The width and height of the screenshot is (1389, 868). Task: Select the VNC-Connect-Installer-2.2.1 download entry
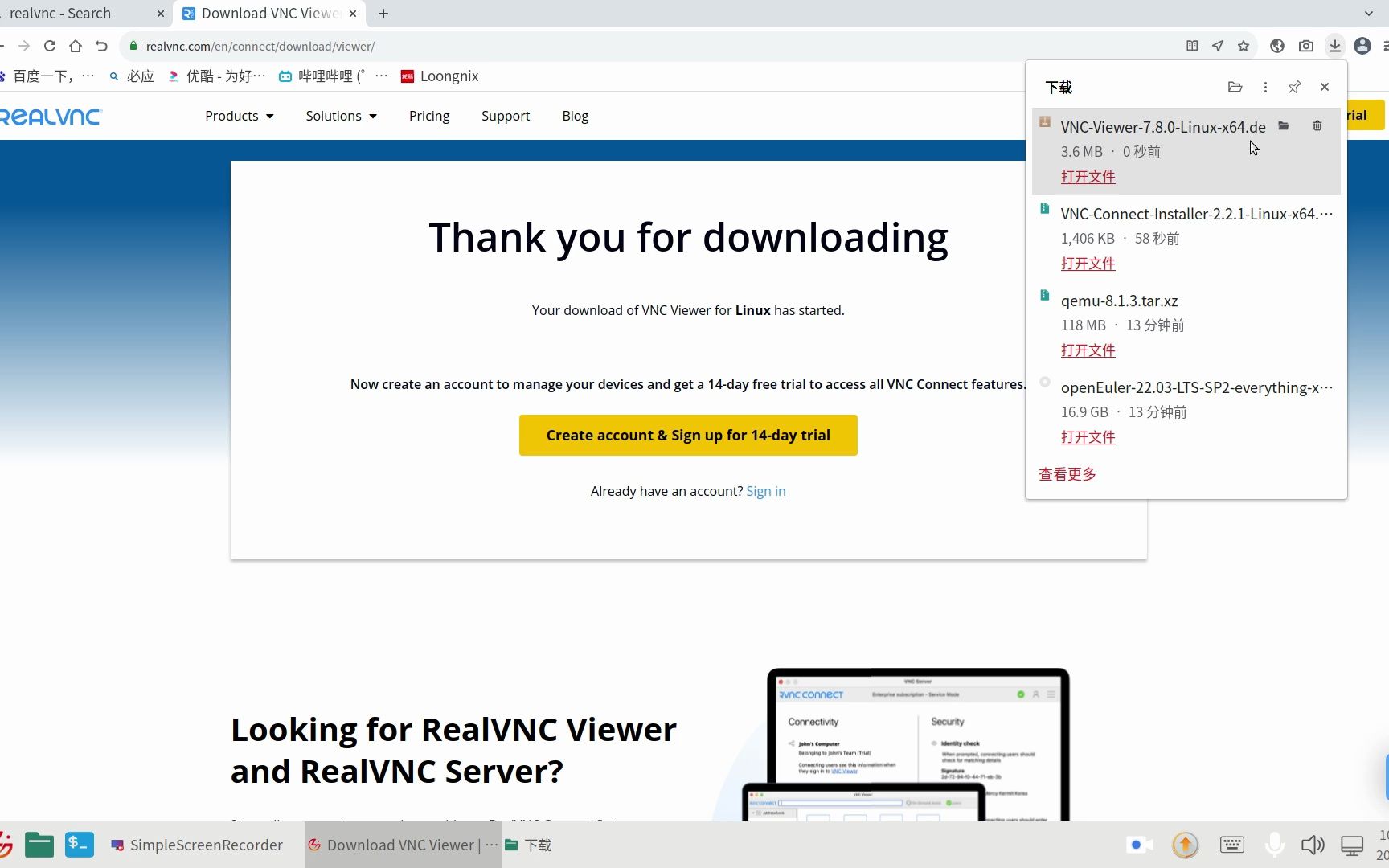pos(1186,239)
